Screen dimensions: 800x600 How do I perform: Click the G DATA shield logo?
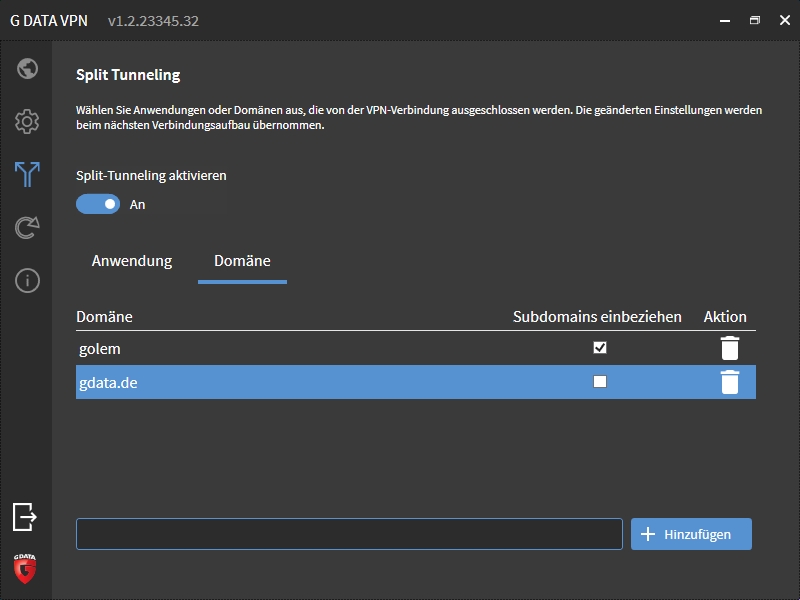24,568
